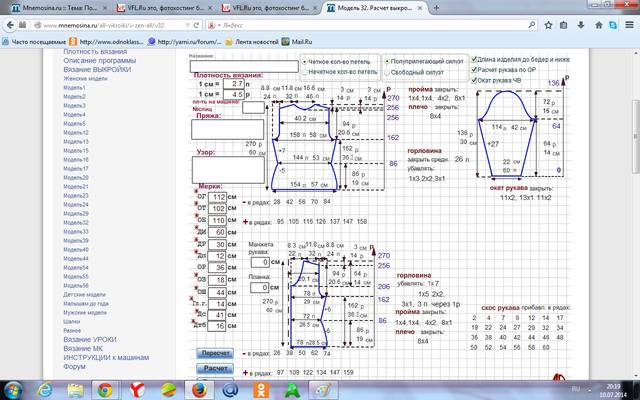This screenshot has width=640, height=400.
Task: Open 'Женские модели' section in sidebar
Action: (x=84, y=79)
